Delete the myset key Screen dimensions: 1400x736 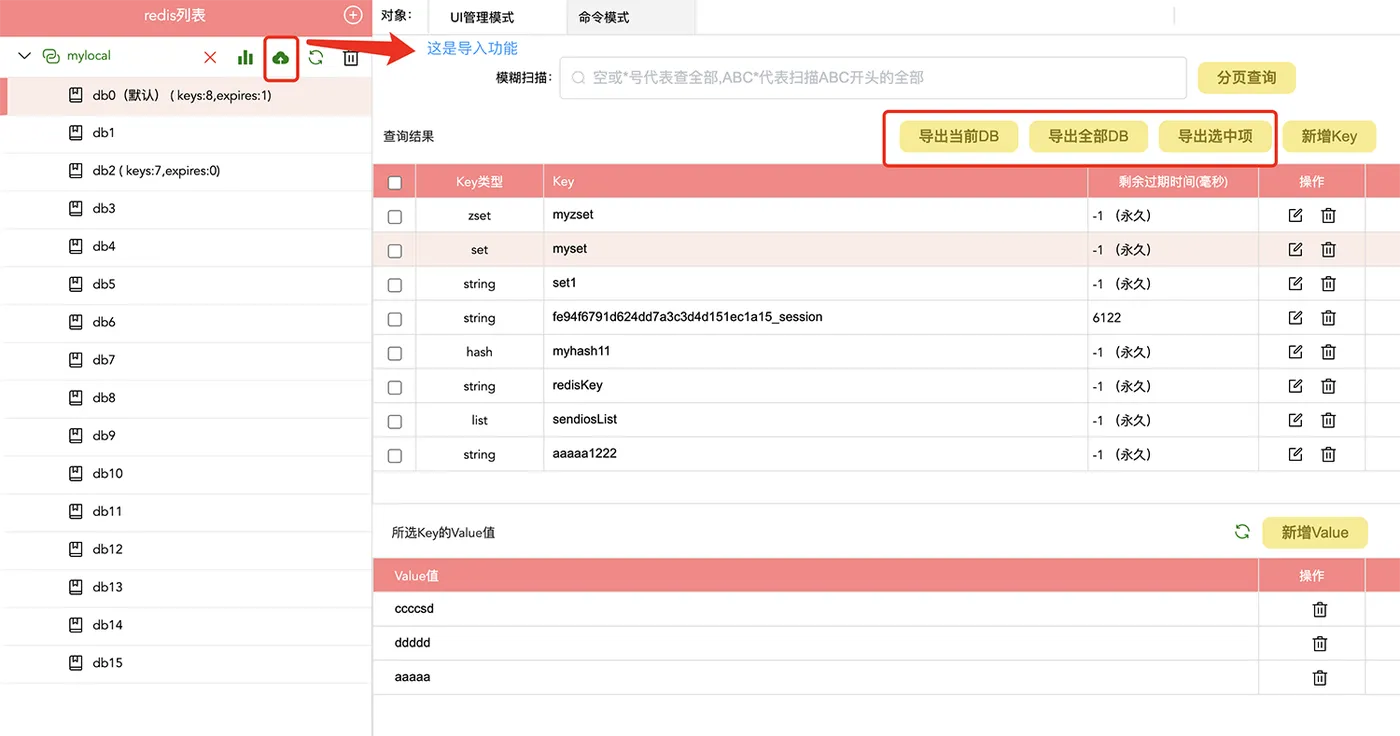[1328, 249]
